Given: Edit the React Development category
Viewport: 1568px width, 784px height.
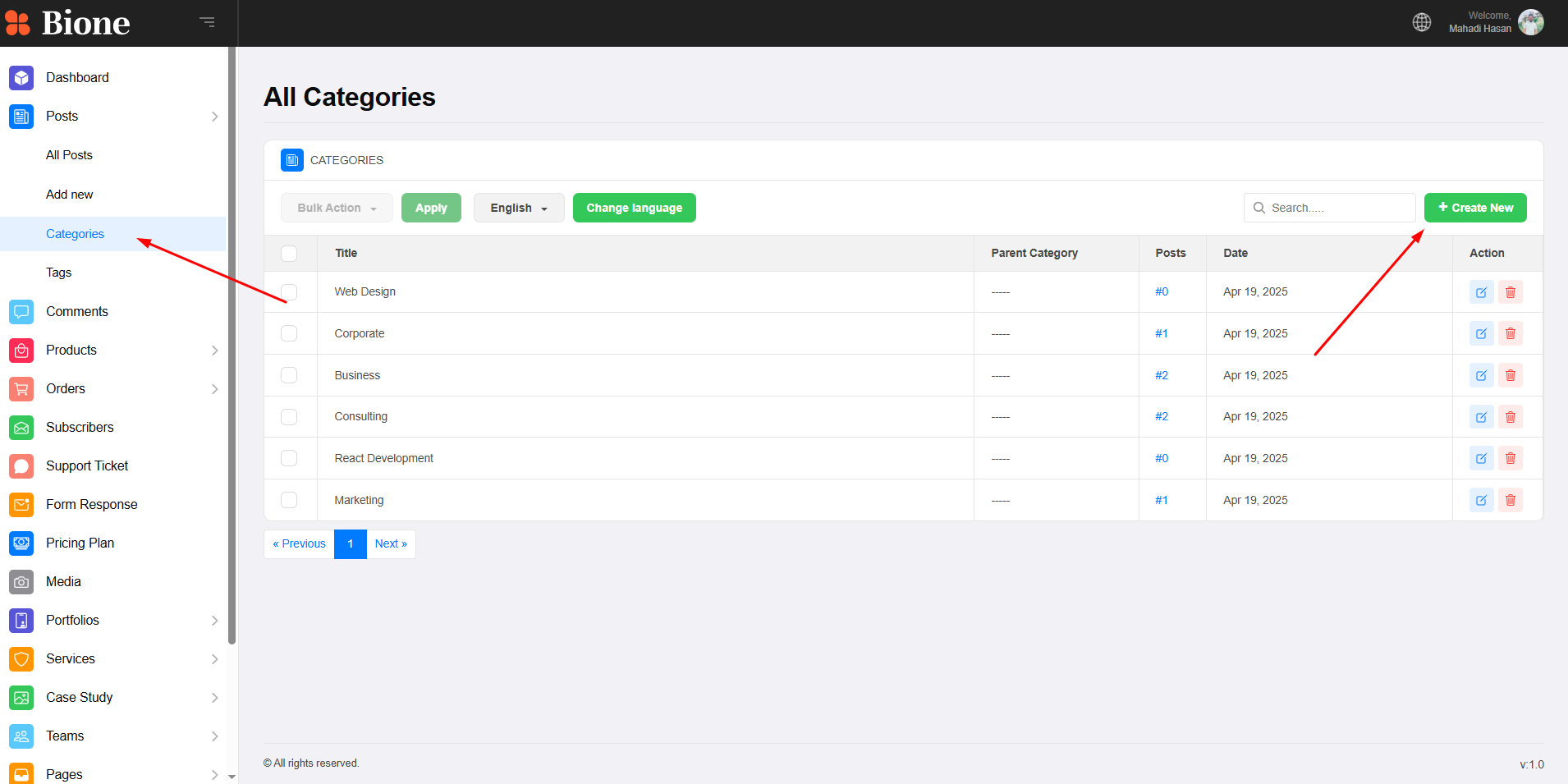Looking at the screenshot, I should tap(1481, 458).
